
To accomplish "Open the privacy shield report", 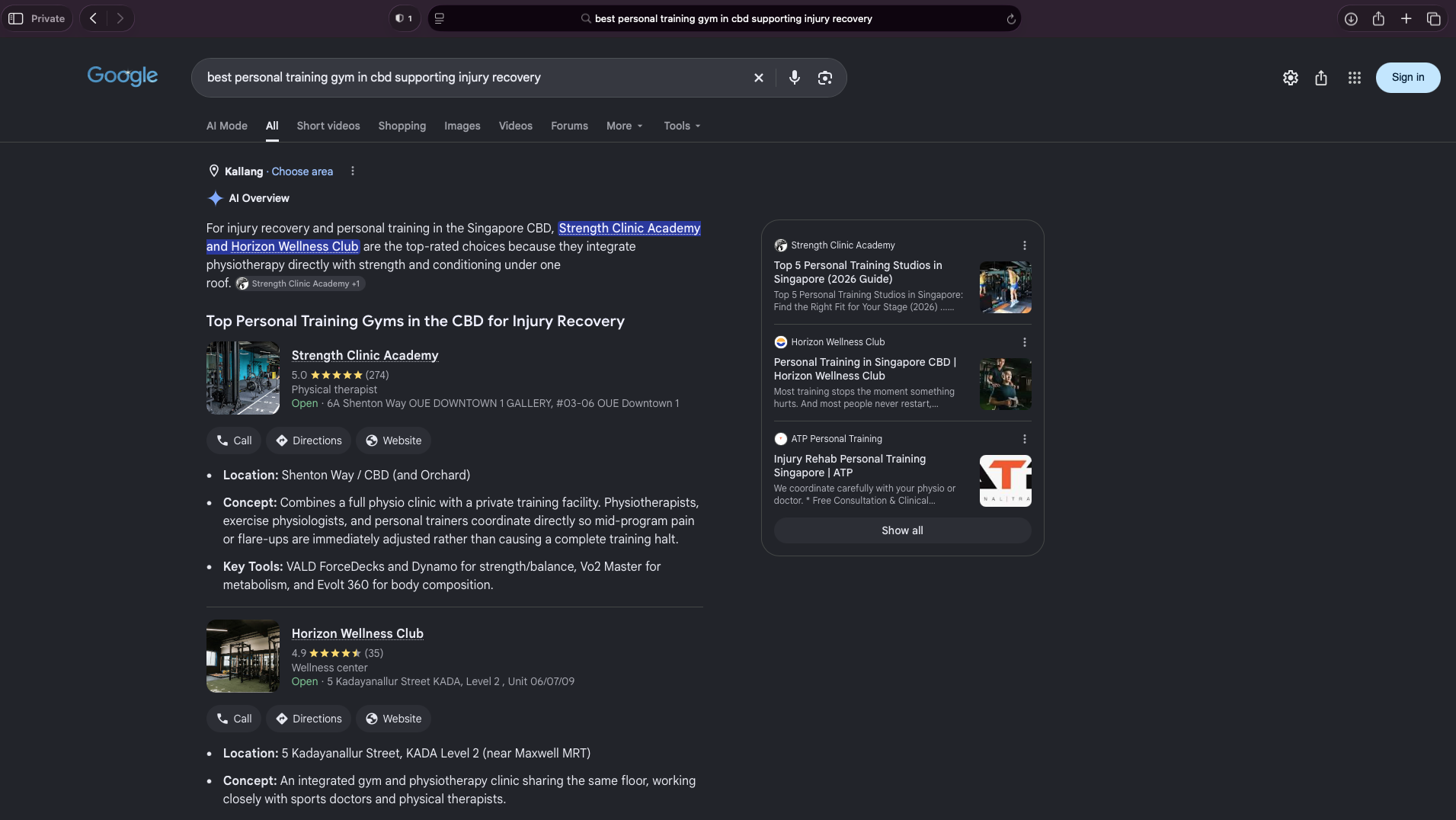I will tap(404, 18).
